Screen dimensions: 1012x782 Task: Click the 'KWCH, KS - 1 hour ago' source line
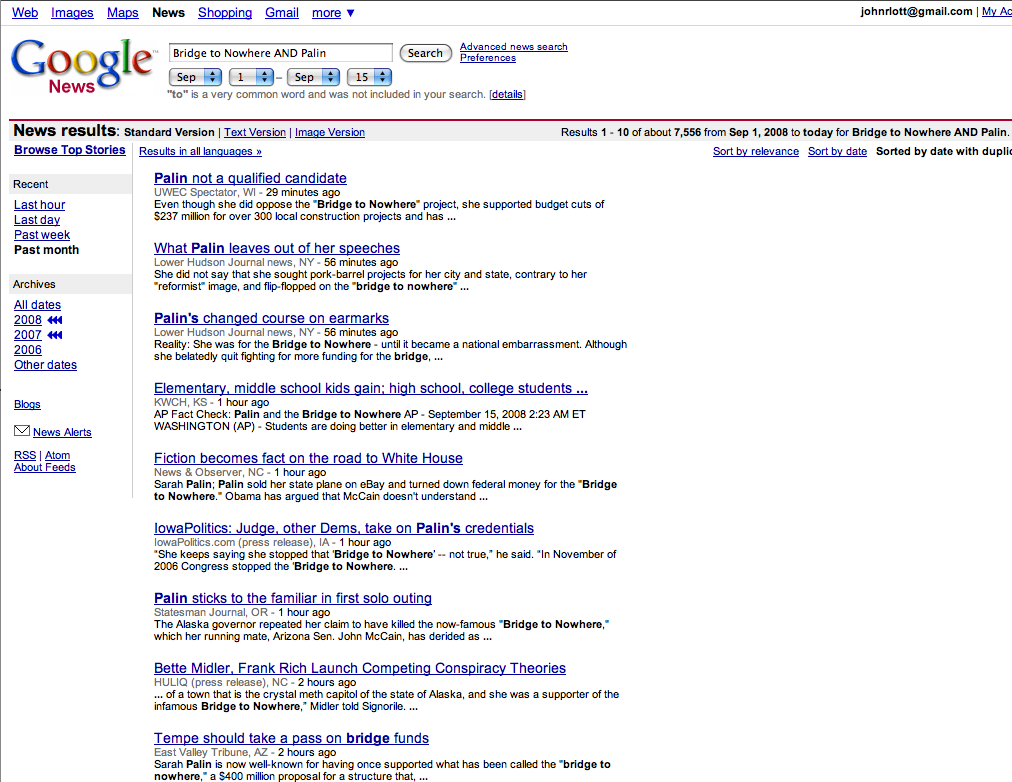tap(212, 402)
